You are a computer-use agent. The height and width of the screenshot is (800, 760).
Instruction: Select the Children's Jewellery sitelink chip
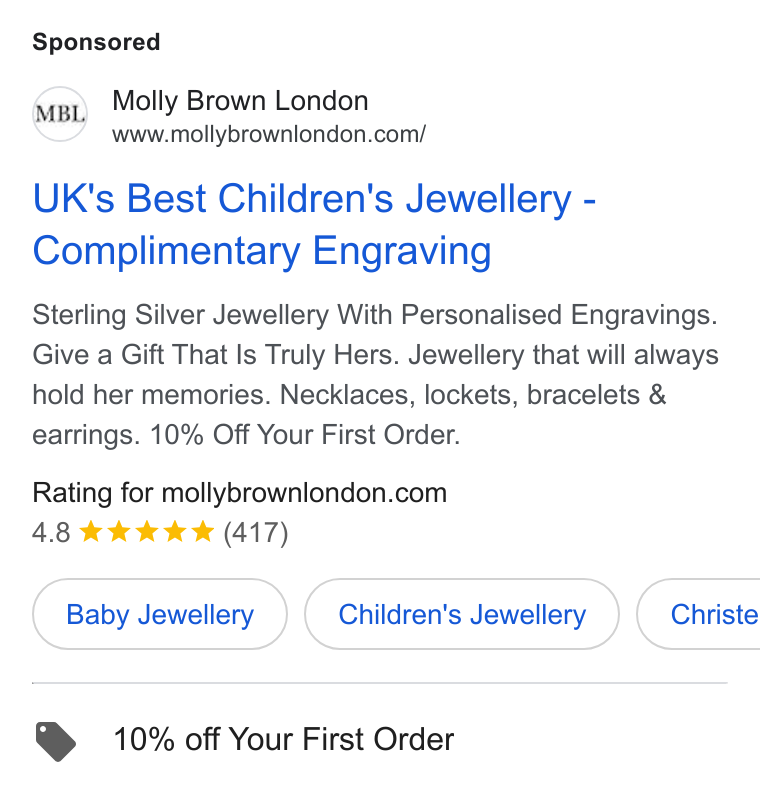point(462,614)
